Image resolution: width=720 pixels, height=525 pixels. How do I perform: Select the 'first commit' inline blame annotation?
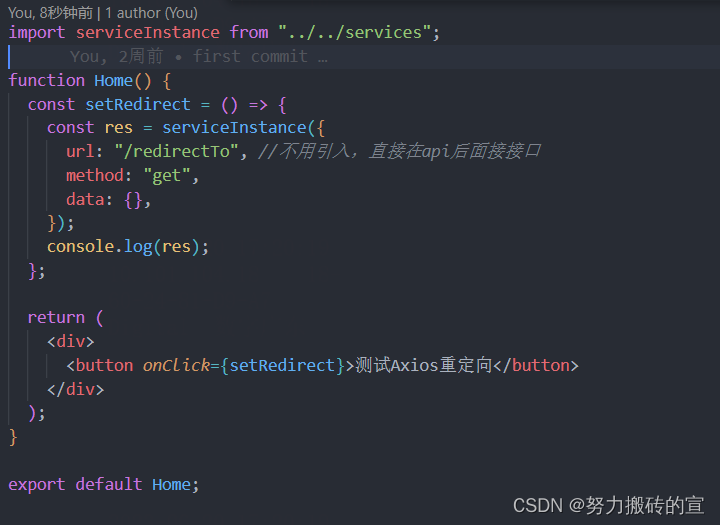click(252, 56)
